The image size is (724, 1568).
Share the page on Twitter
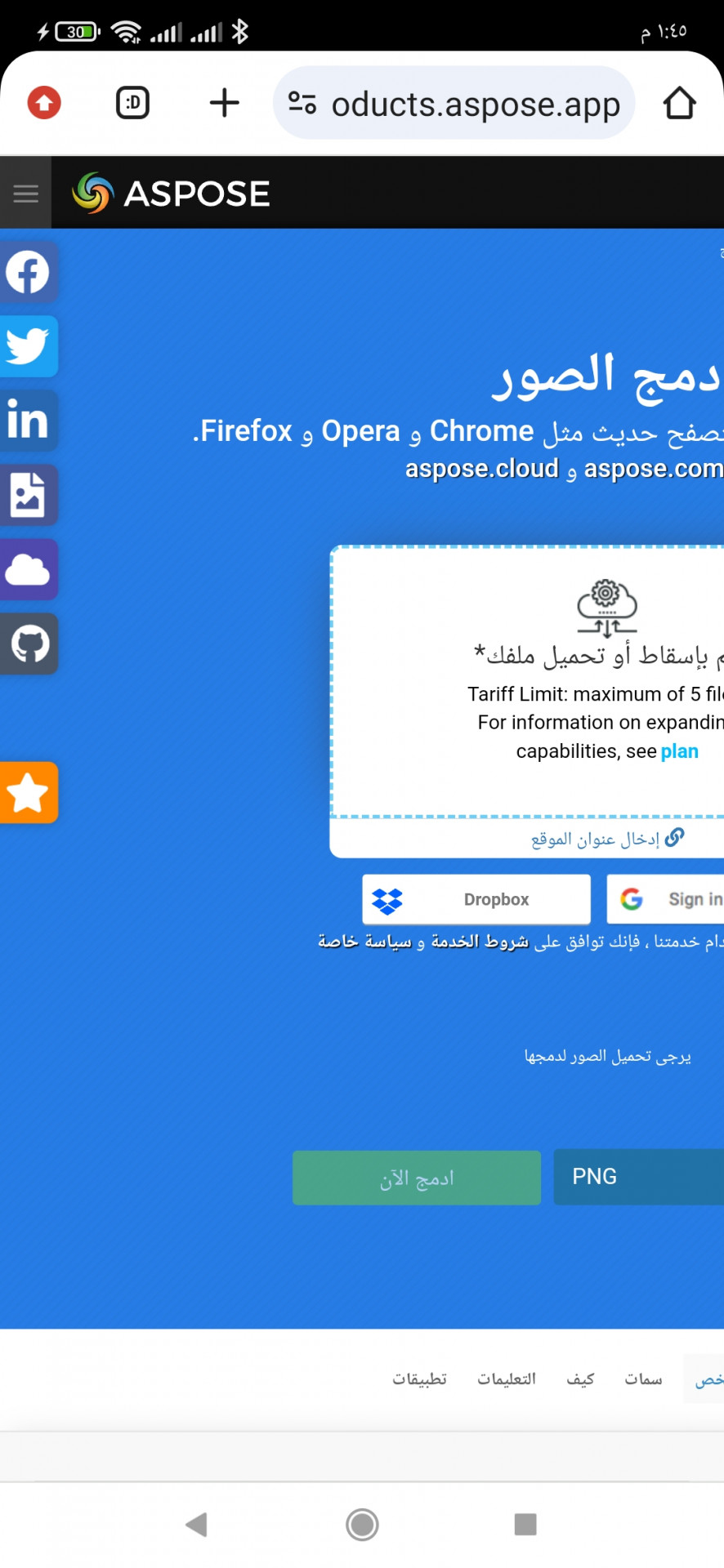[29, 346]
